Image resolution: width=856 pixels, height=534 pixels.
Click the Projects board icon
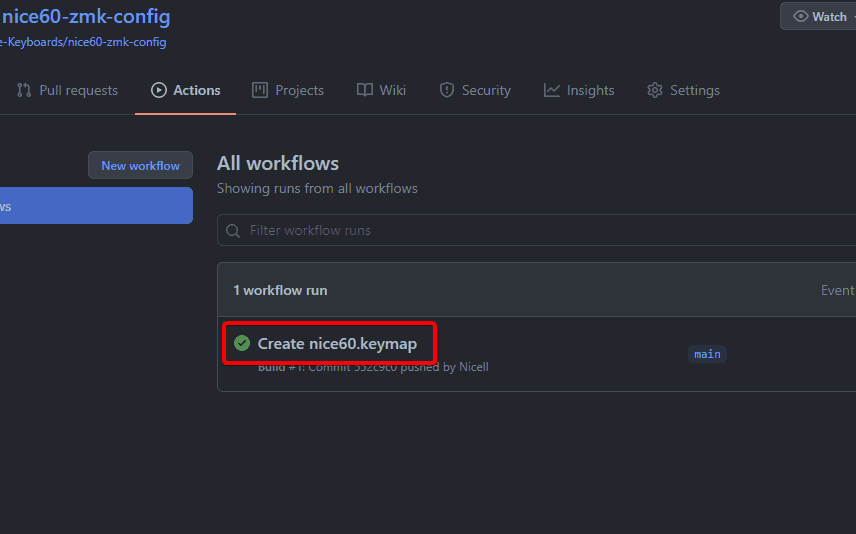pyautogui.click(x=260, y=90)
